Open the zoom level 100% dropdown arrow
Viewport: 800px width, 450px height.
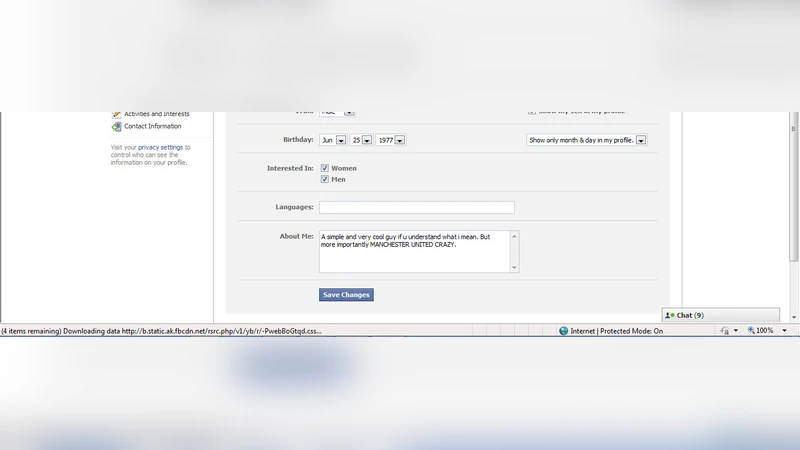tap(783, 331)
